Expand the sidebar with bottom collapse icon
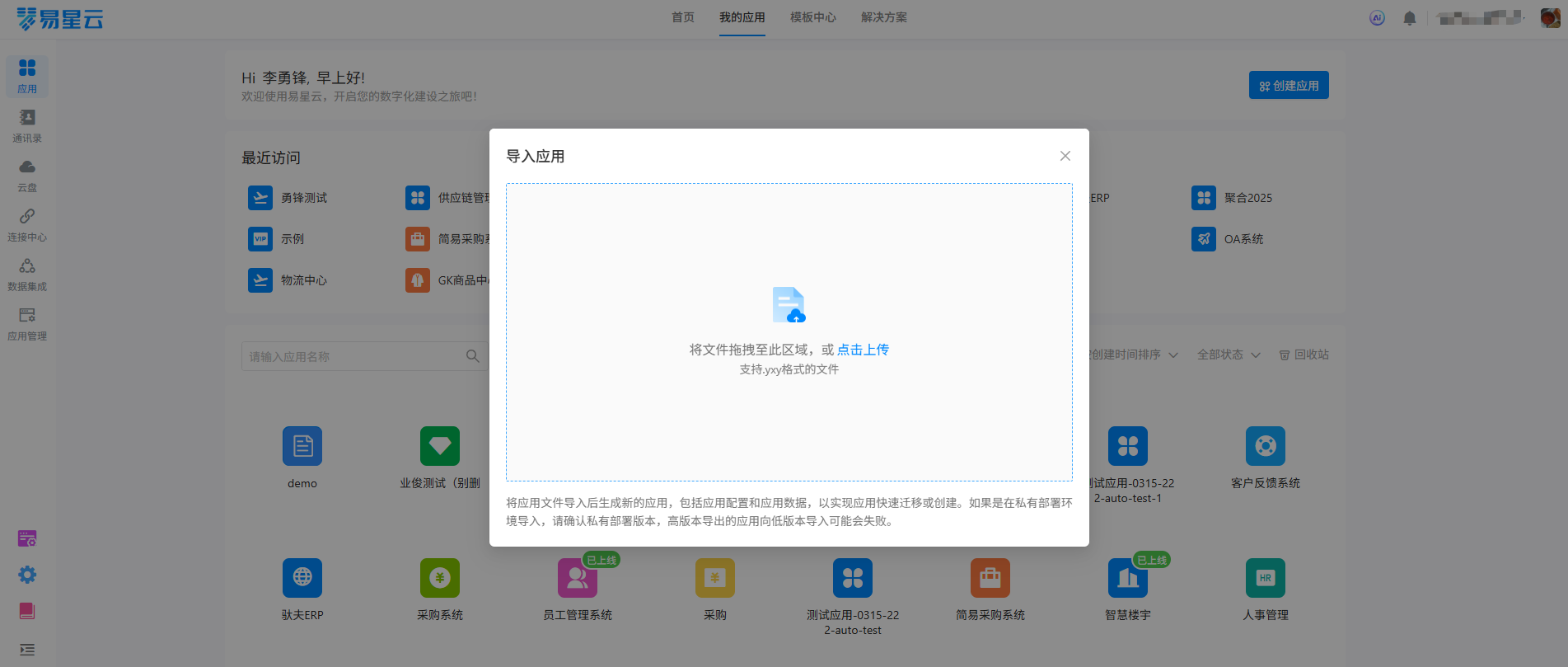Viewport: 1568px width, 667px height. point(27,650)
